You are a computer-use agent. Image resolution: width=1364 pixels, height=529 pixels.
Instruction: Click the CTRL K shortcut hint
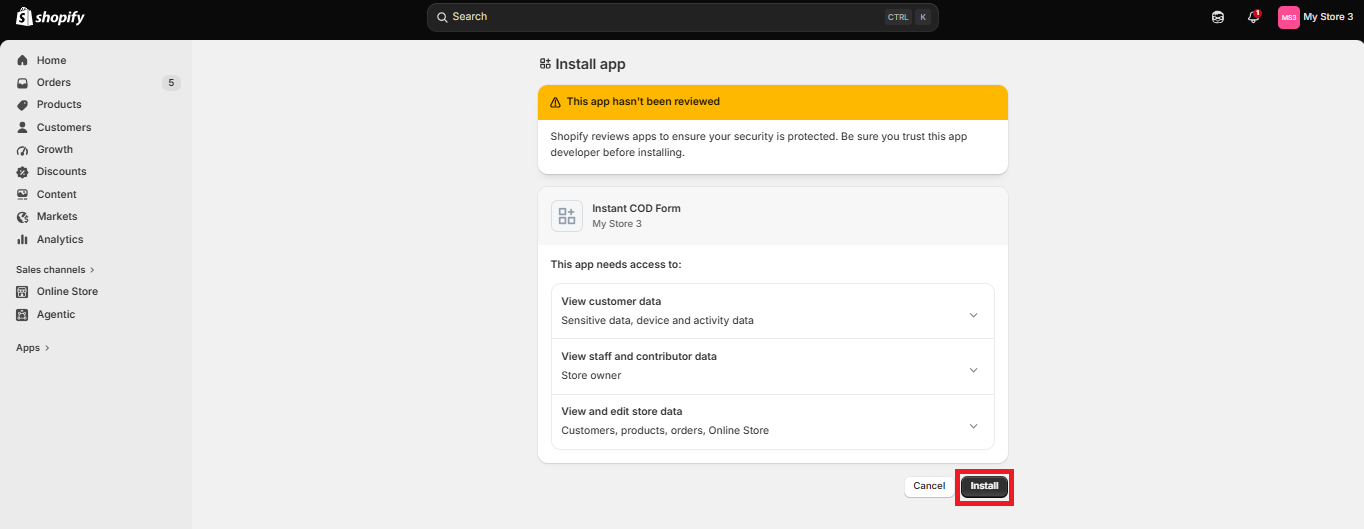[x=908, y=17]
